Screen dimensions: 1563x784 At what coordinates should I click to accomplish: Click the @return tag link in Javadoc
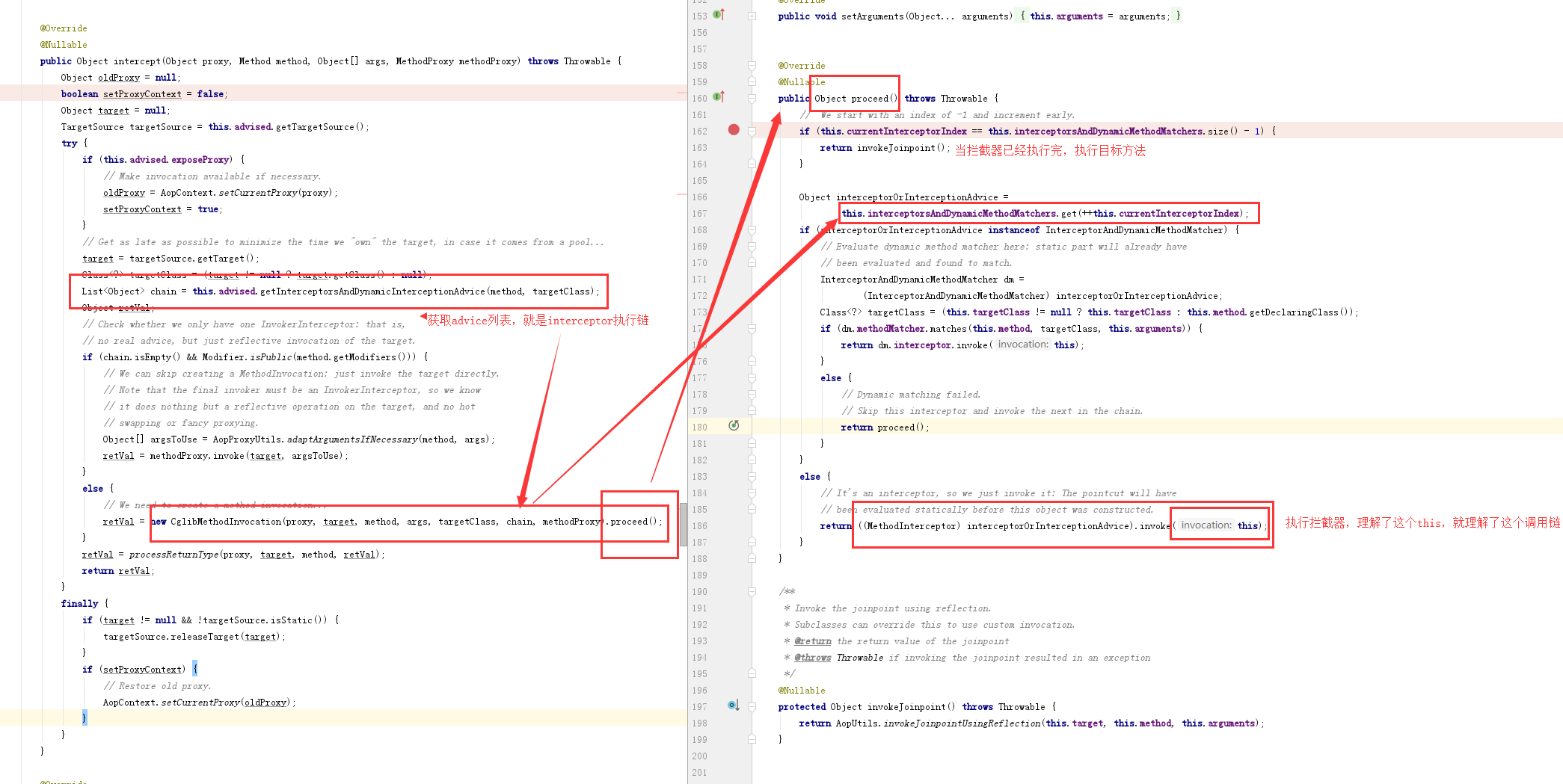(x=813, y=641)
